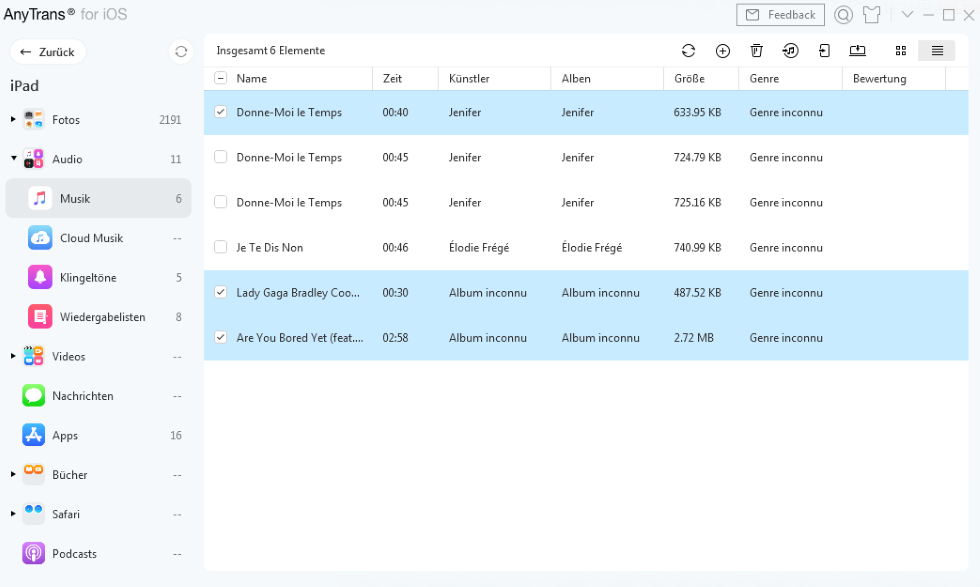Expand the Fotos category
This screenshot has width=980, height=587.
[x=13, y=120]
